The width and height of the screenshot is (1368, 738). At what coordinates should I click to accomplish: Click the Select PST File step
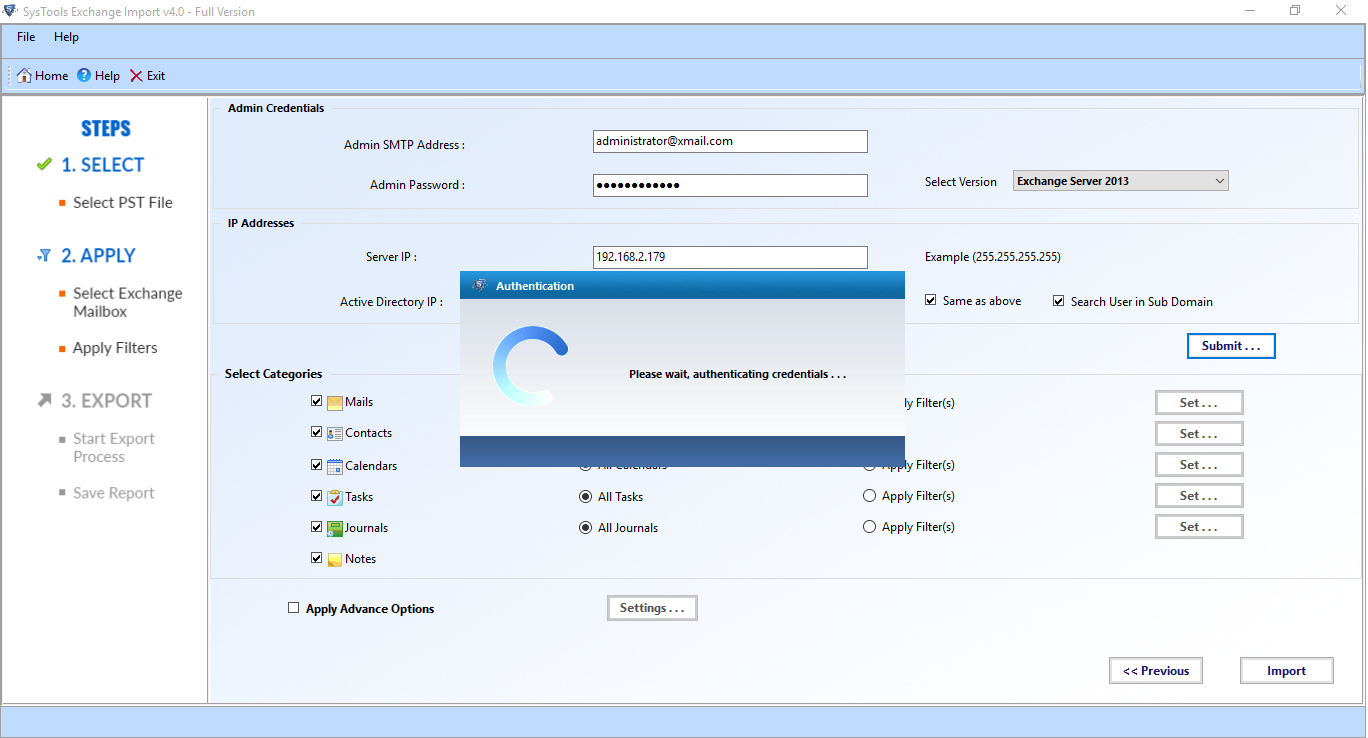click(123, 203)
